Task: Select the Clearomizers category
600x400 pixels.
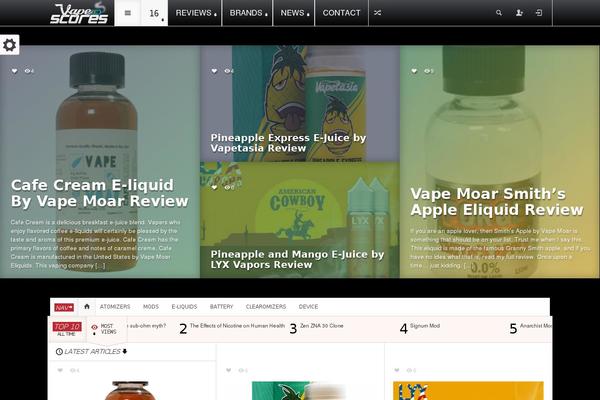Action: [x=266, y=307]
